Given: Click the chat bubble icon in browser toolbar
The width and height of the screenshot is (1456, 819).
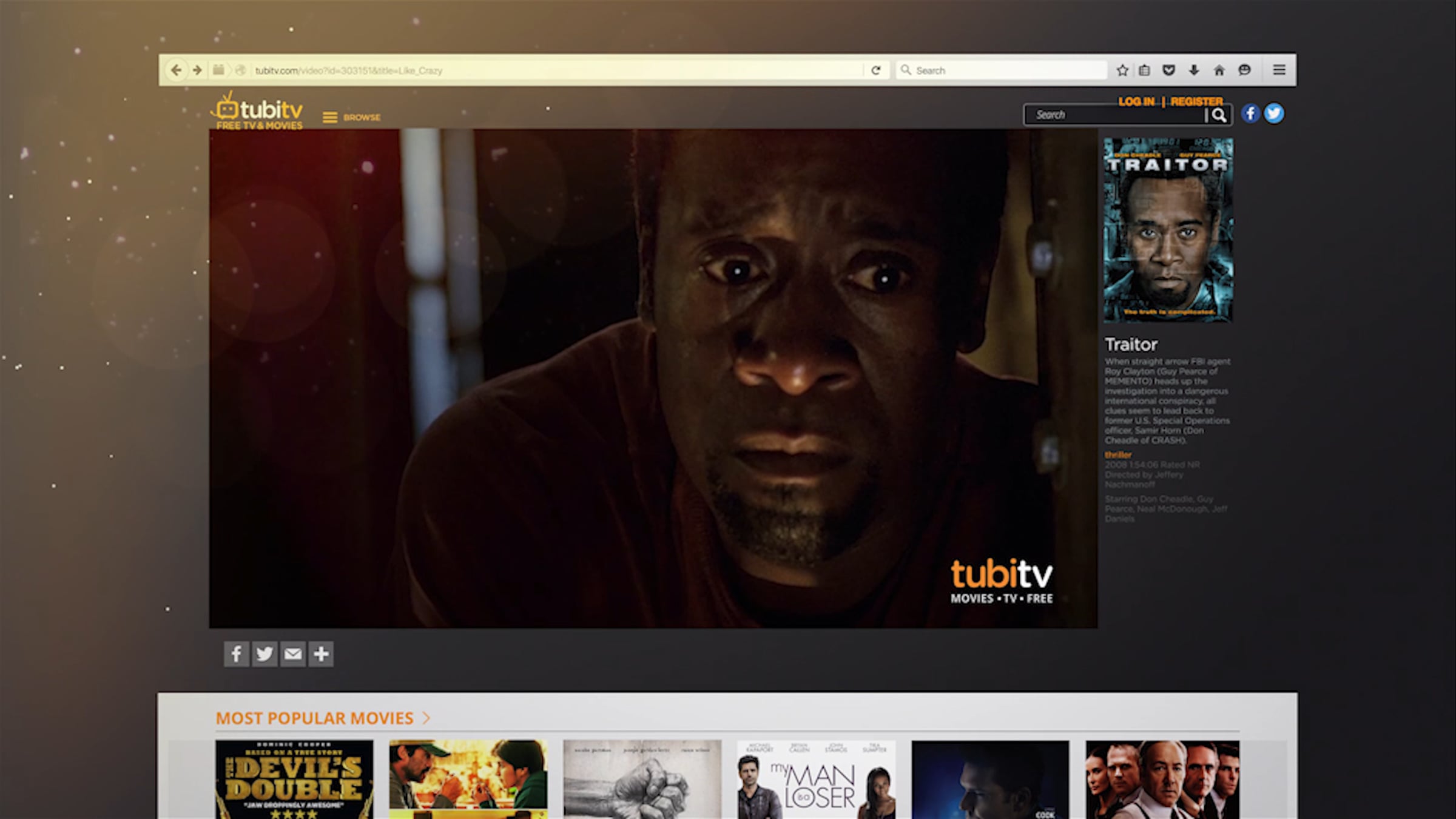Looking at the screenshot, I should coord(1245,70).
